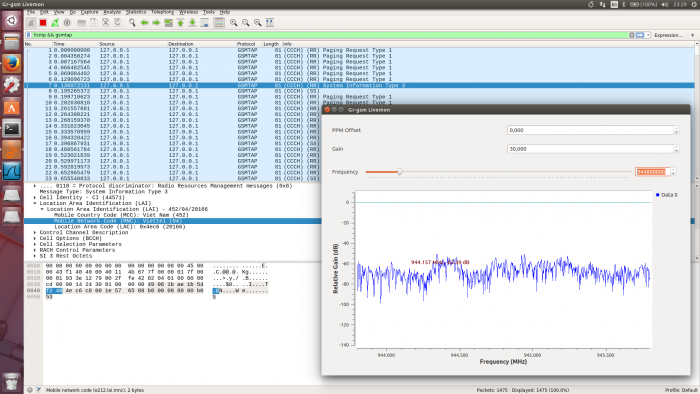Open the Statistics menu
This screenshot has height=394, width=700.
[x=136, y=12]
